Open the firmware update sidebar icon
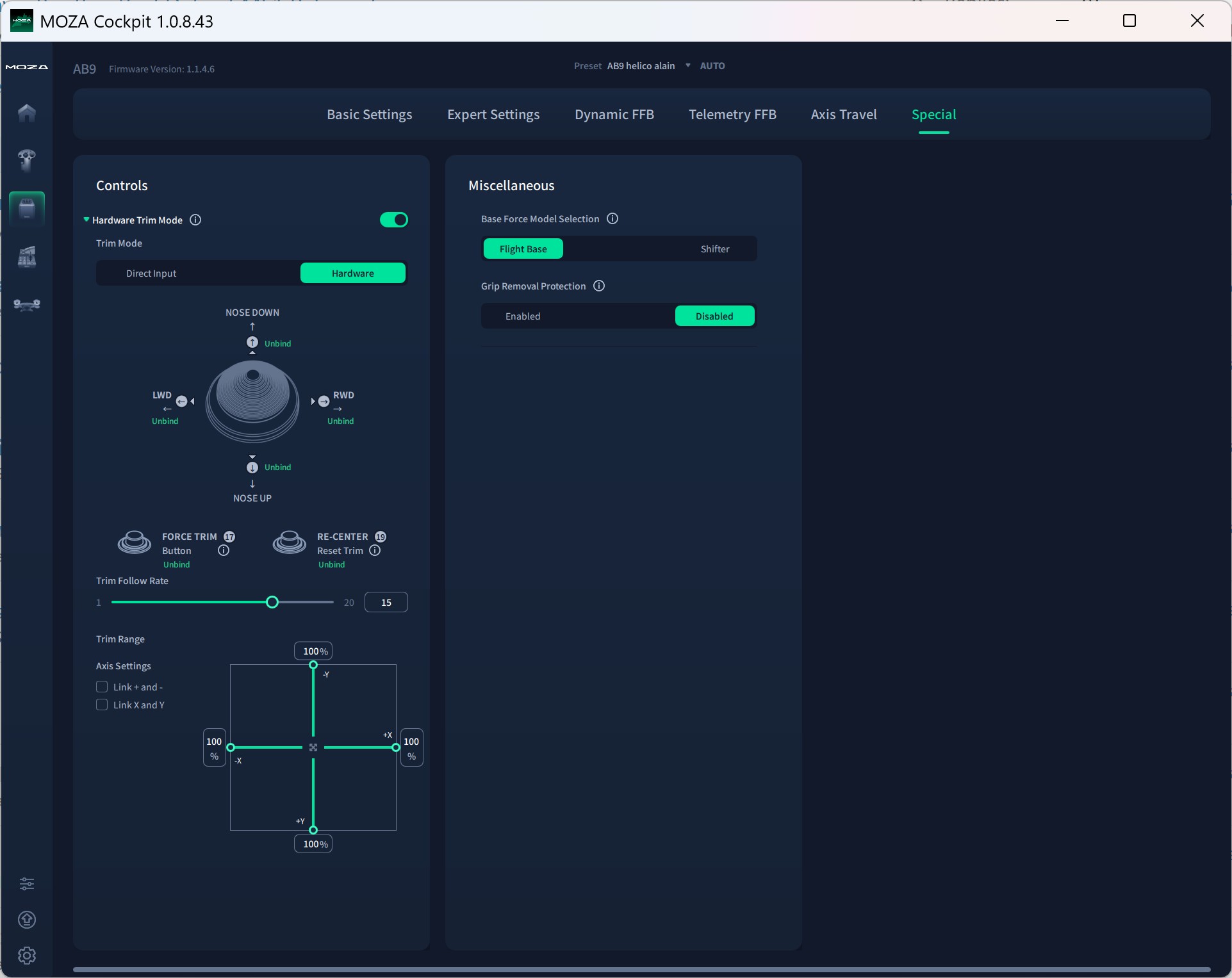This screenshot has height=978, width=1232. pyautogui.click(x=27, y=920)
